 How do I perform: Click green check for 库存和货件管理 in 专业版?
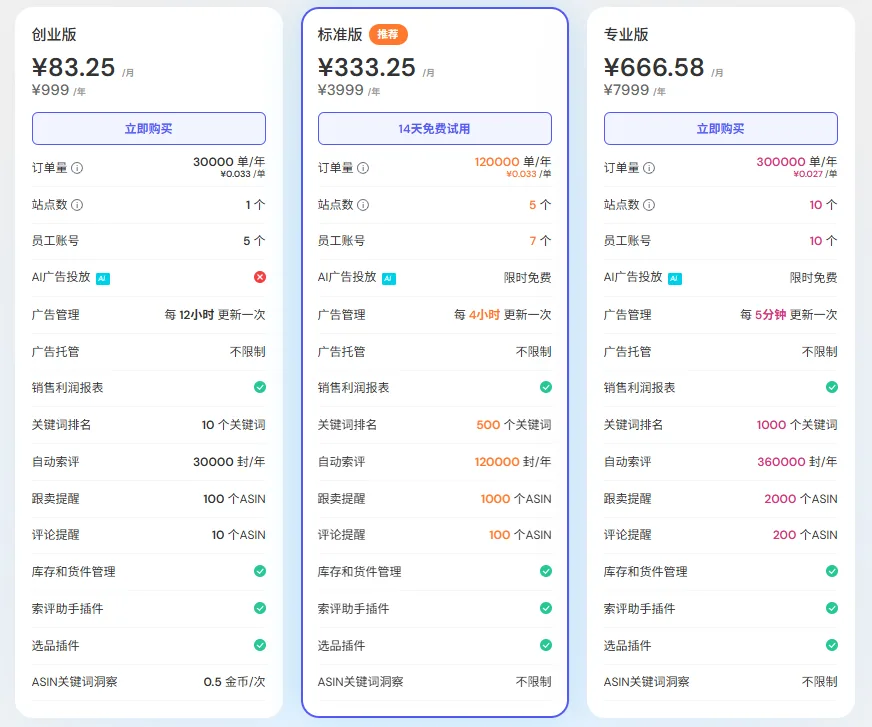click(x=831, y=571)
